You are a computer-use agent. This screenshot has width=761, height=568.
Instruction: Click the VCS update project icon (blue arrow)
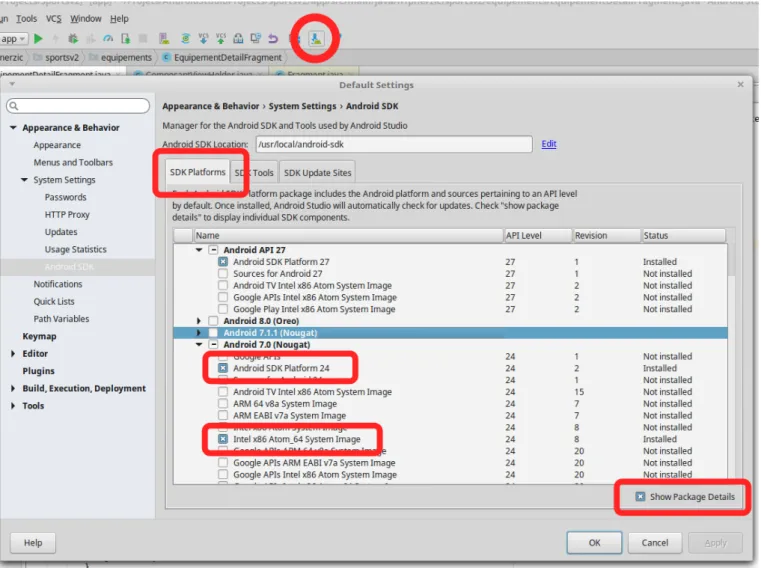[x=203, y=38]
